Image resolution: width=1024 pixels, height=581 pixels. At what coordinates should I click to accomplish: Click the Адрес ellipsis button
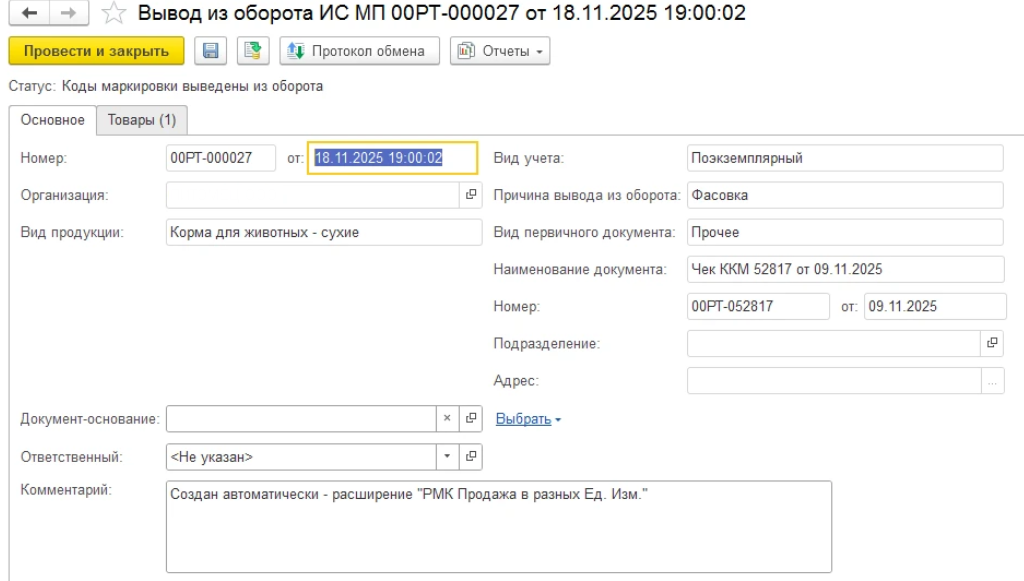[992, 381]
